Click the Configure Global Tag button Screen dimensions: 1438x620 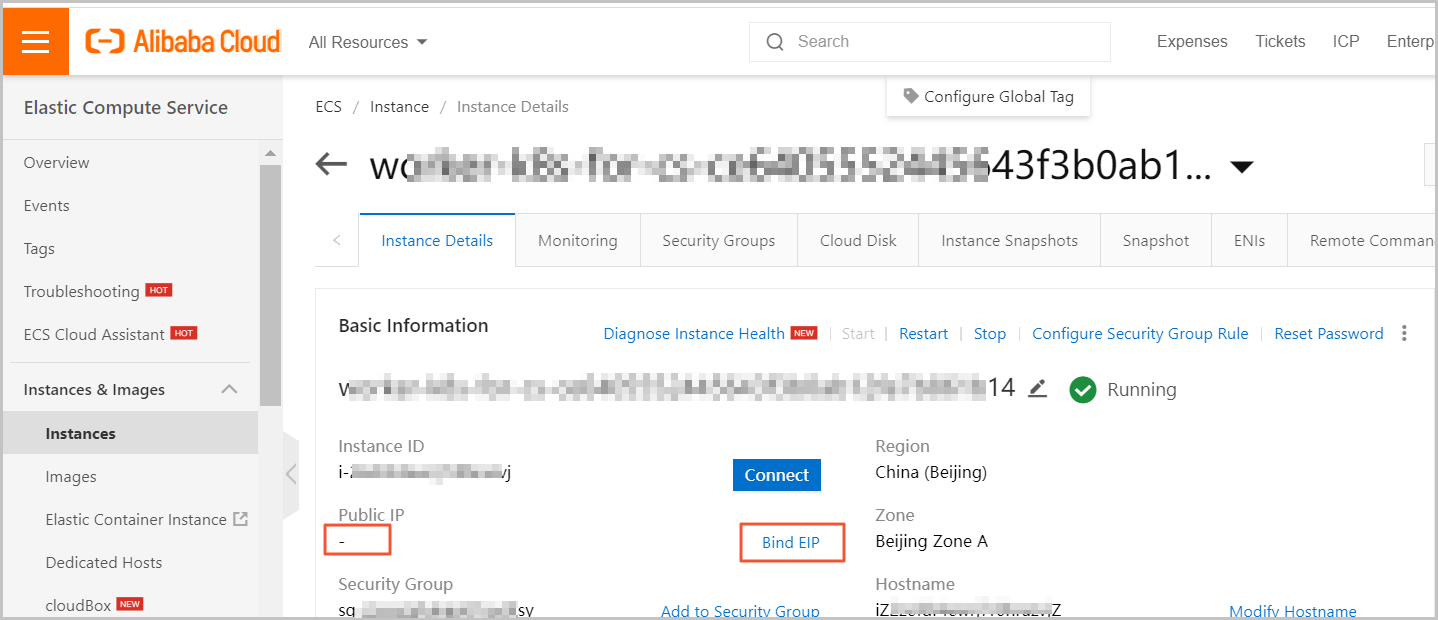coord(988,97)
